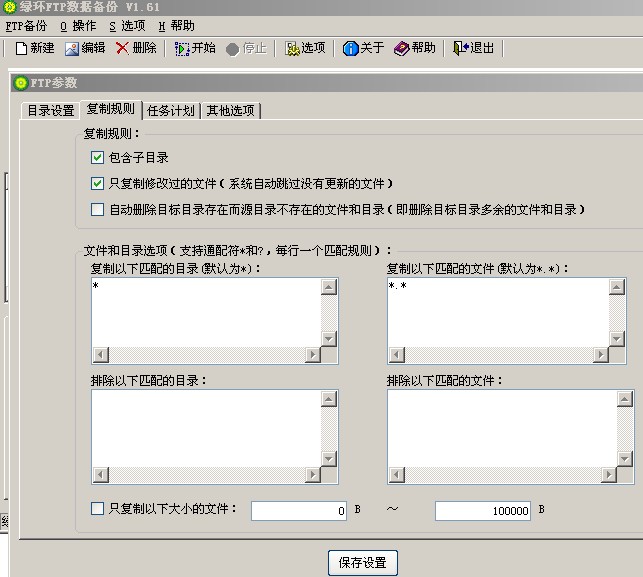Toggle 只复制修改过的文件 checkbox

coord(97,184)
